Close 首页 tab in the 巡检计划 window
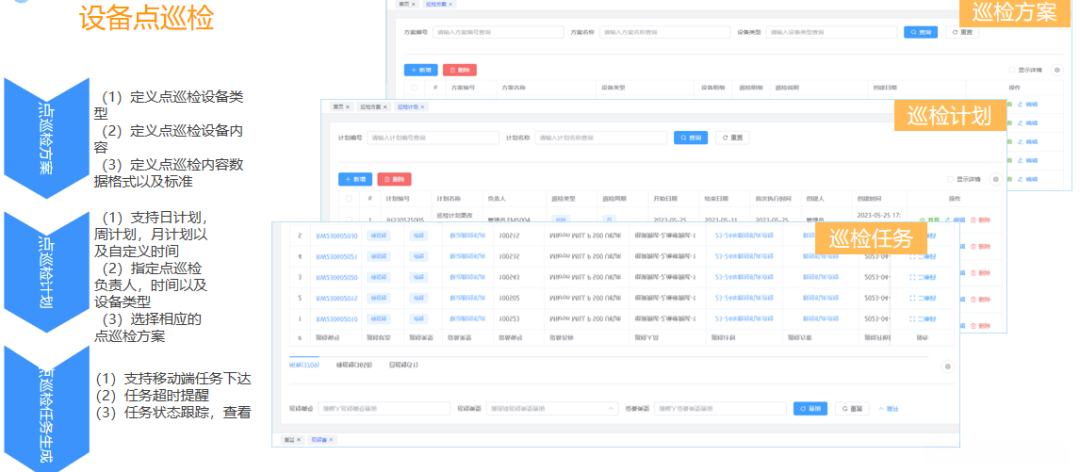Image resolution: width=1080 pixels, height=472 pixels. [x=347, y=107]
